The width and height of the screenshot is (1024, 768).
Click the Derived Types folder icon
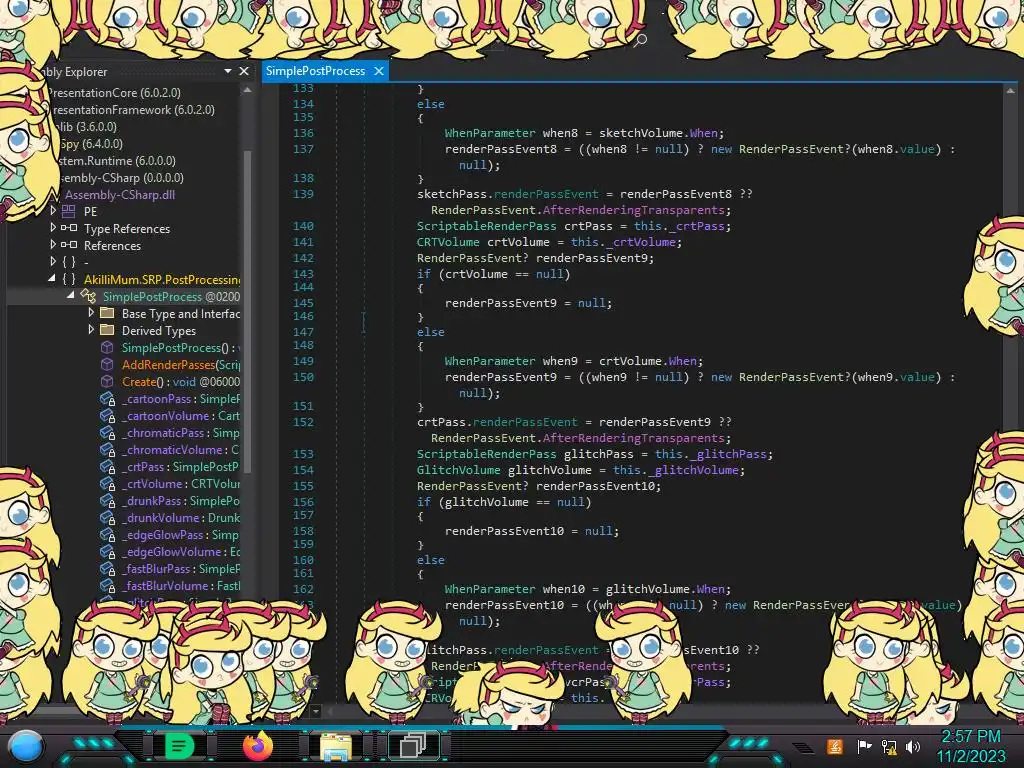[x=107, y=330]
